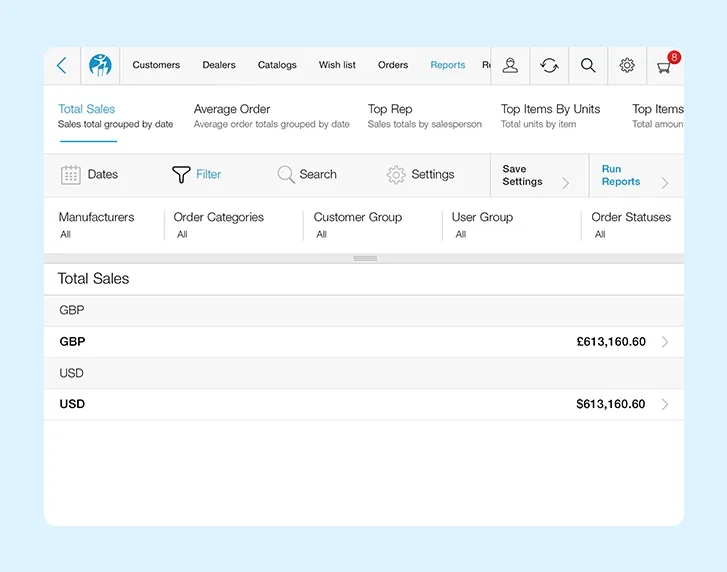The height and width of the screenshot is (572, 727).
Task: Click the Search label in toolbar
Action: [318, 174]
